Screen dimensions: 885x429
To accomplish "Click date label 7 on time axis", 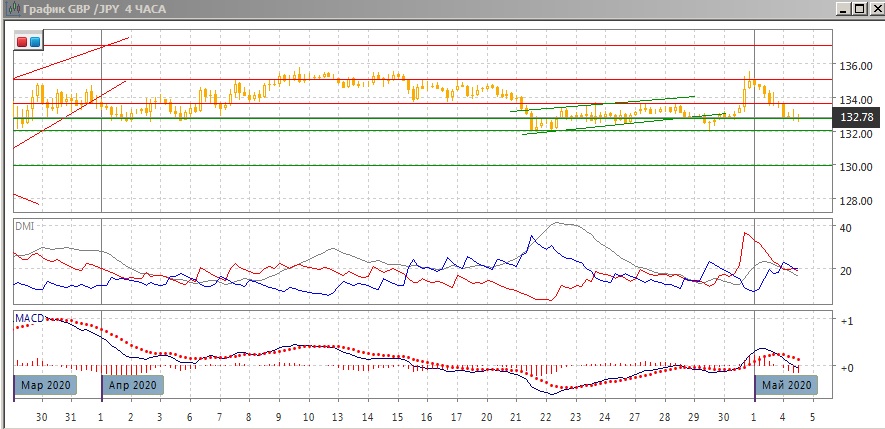I will click(220, 417).
